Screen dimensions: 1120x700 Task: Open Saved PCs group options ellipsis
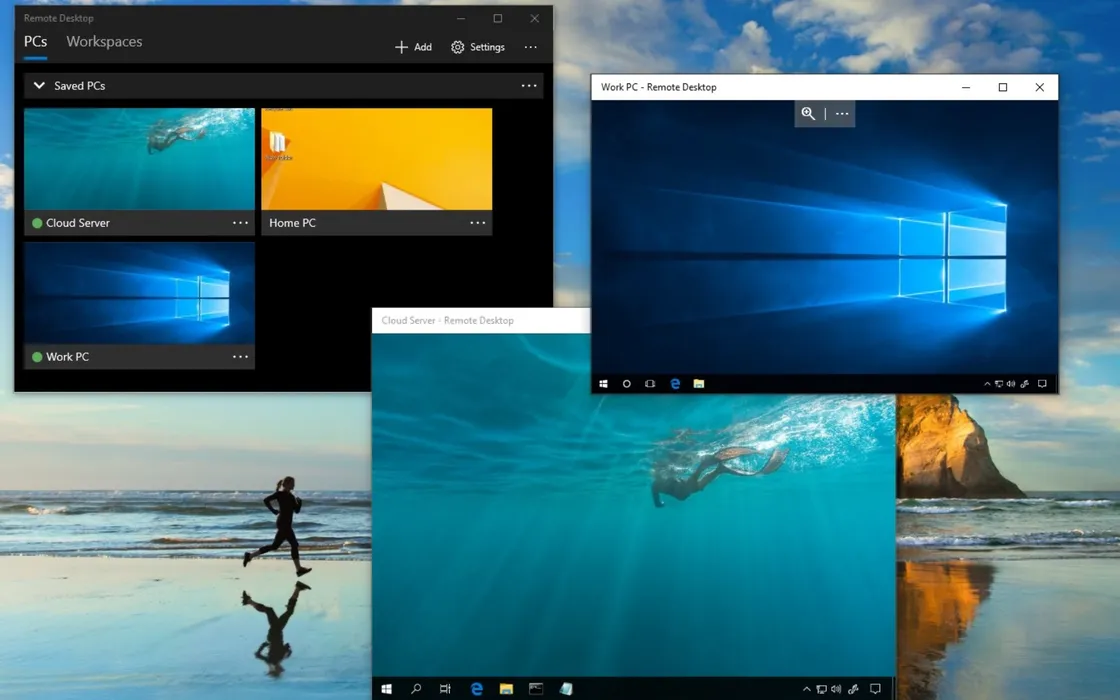[x=529, y=86]
